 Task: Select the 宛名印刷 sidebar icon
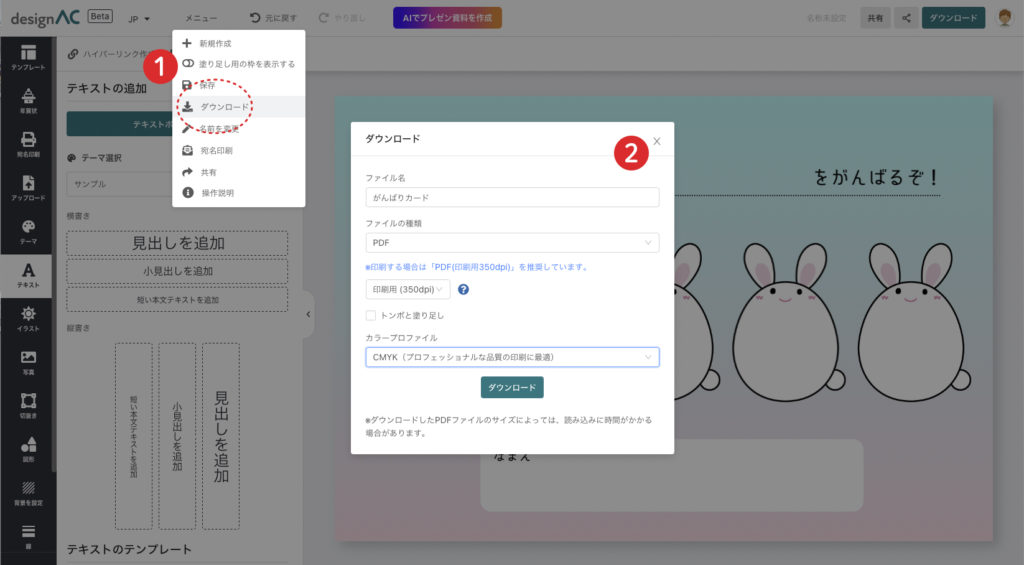tap(28, 146)
